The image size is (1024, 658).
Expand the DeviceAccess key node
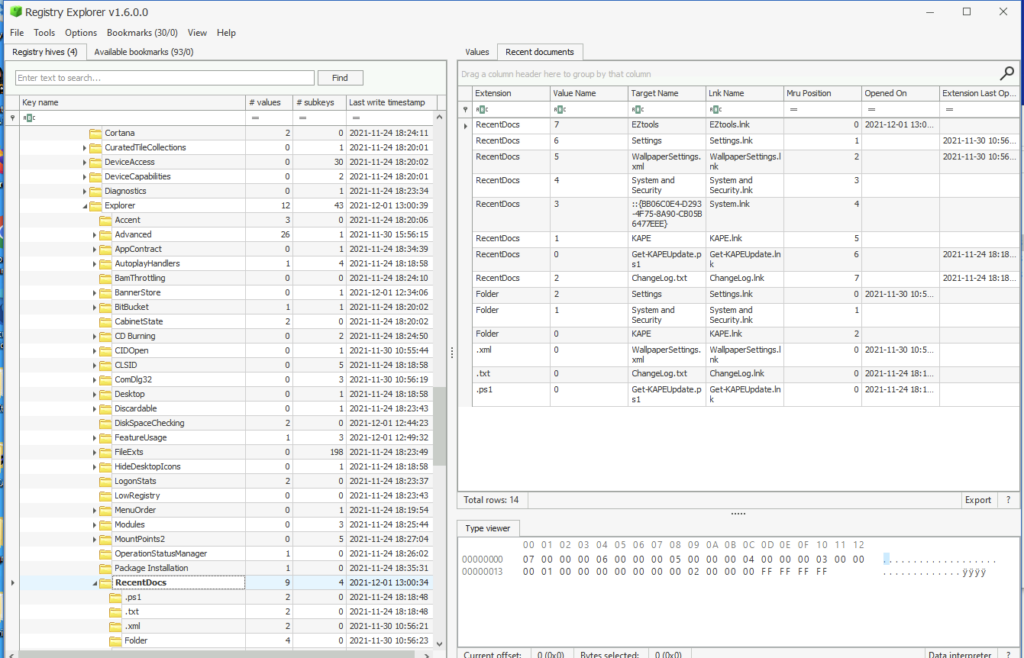click(x=85, y=163)
